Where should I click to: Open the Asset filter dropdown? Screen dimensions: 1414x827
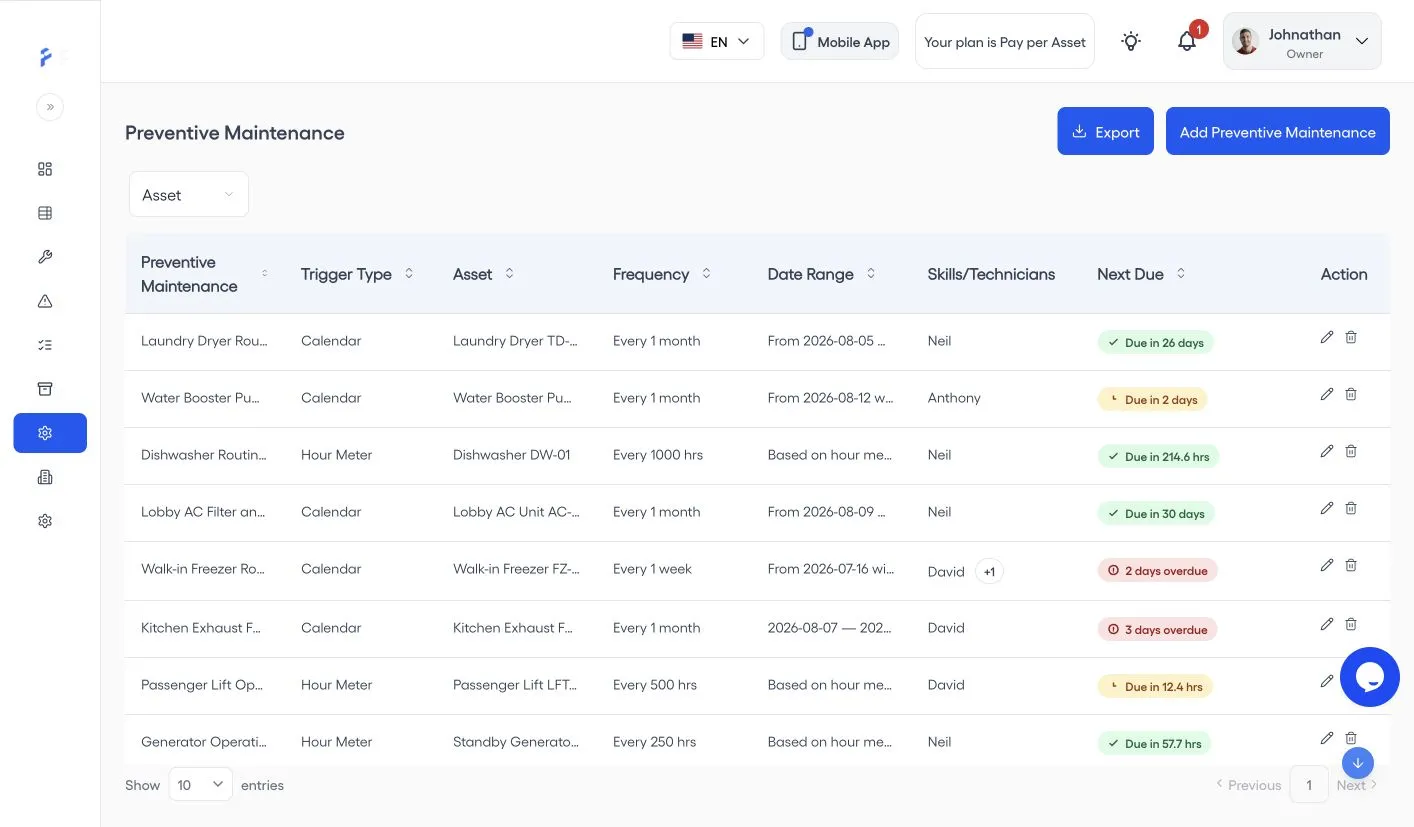pyautogui.click(x=189, y=194)
